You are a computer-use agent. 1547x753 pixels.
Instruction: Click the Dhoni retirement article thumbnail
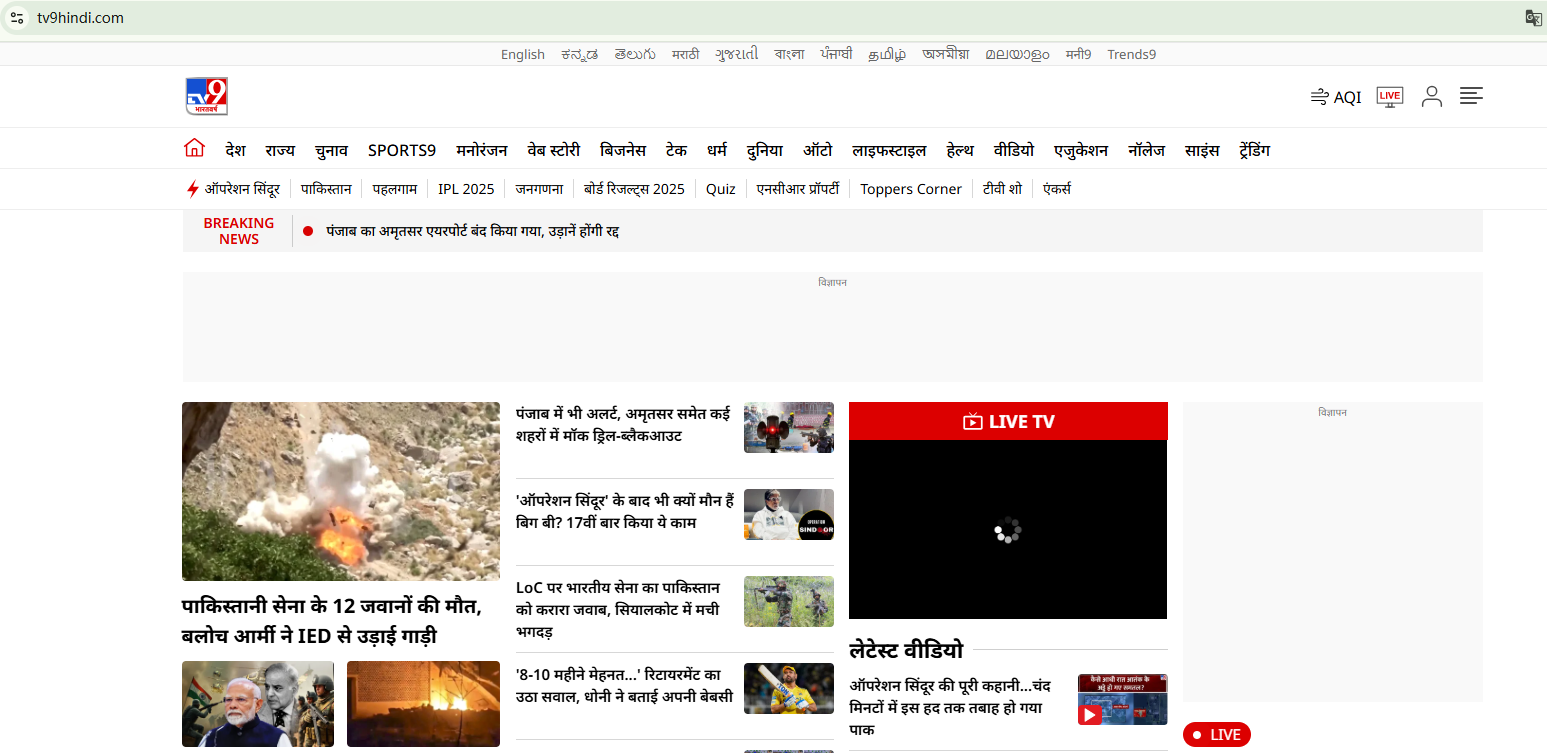click(788, 688)
